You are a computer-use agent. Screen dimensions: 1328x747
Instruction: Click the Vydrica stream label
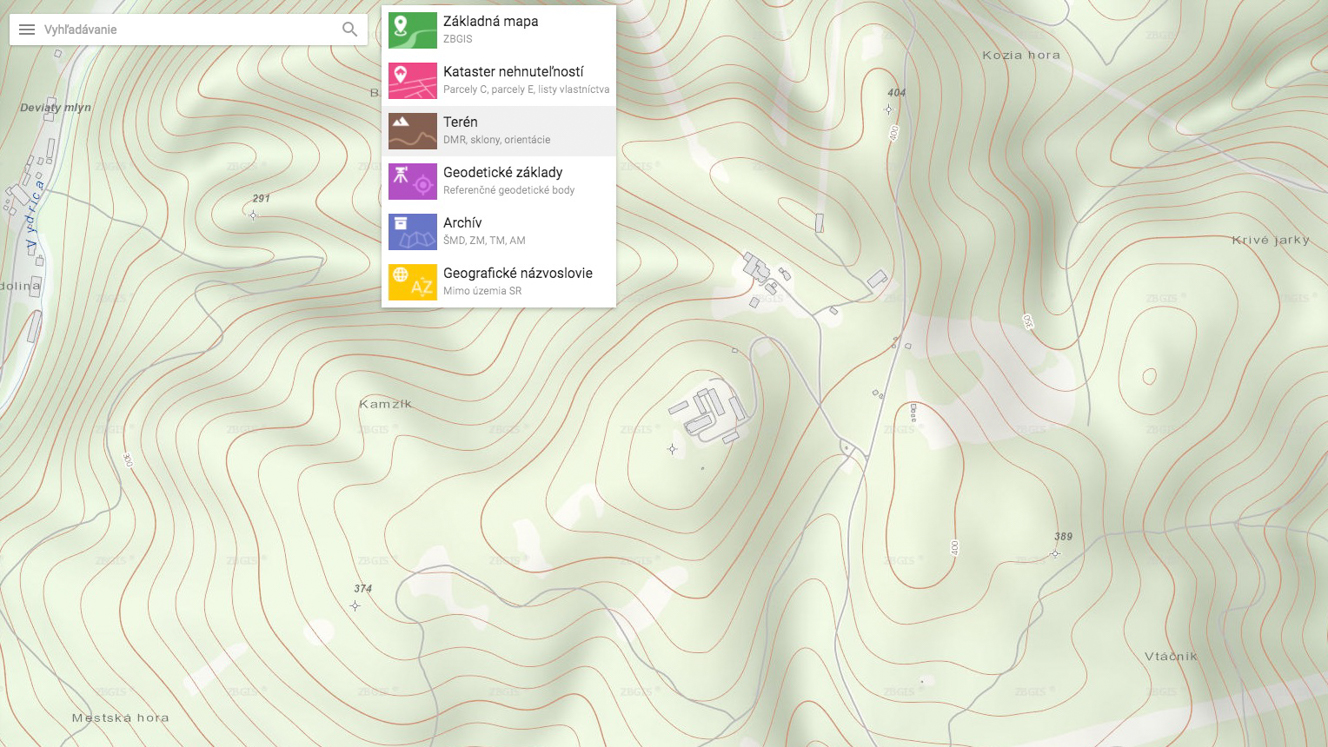[x=35, y=214]
